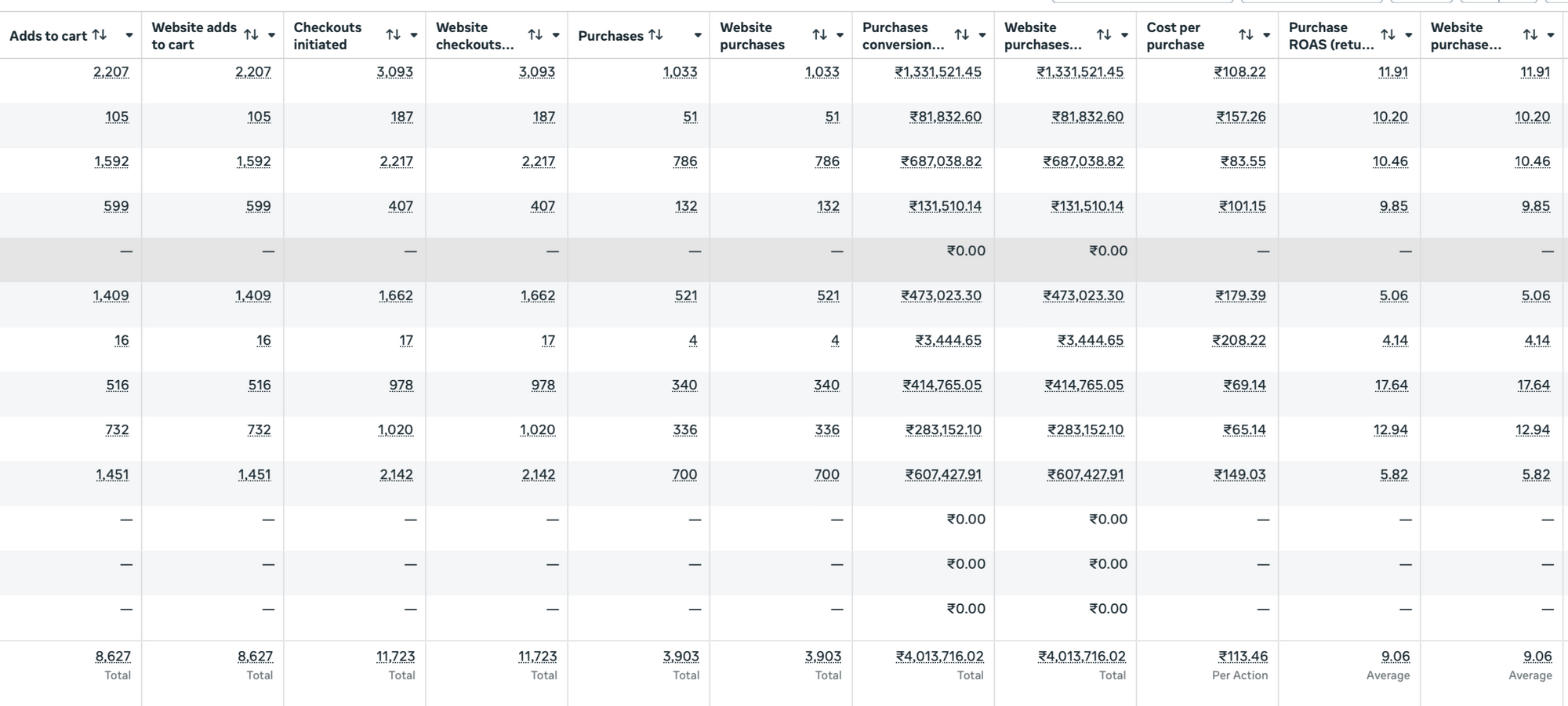1568x706 pixels.
Task: Click the Cost per purchase header label
Action: click(1175, 36)
